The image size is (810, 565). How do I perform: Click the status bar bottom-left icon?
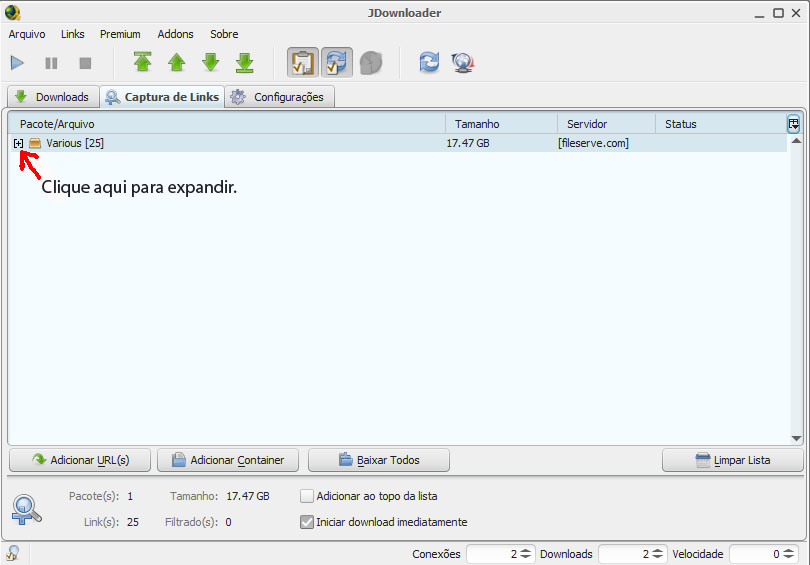(x=13, y=553)
